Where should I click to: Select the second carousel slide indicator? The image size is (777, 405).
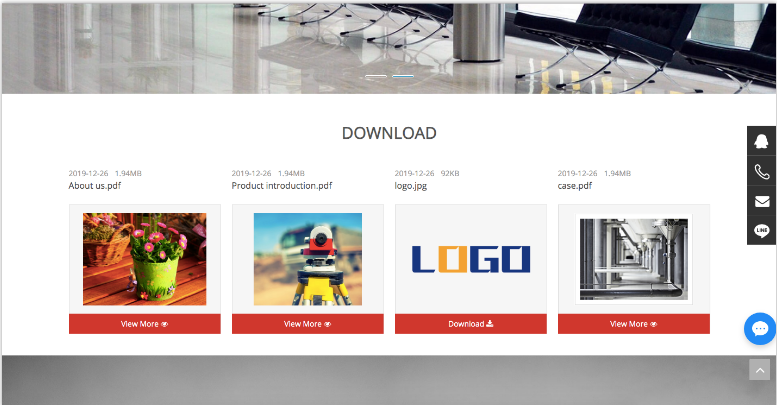pyautogui.click(x=403, y=76)
